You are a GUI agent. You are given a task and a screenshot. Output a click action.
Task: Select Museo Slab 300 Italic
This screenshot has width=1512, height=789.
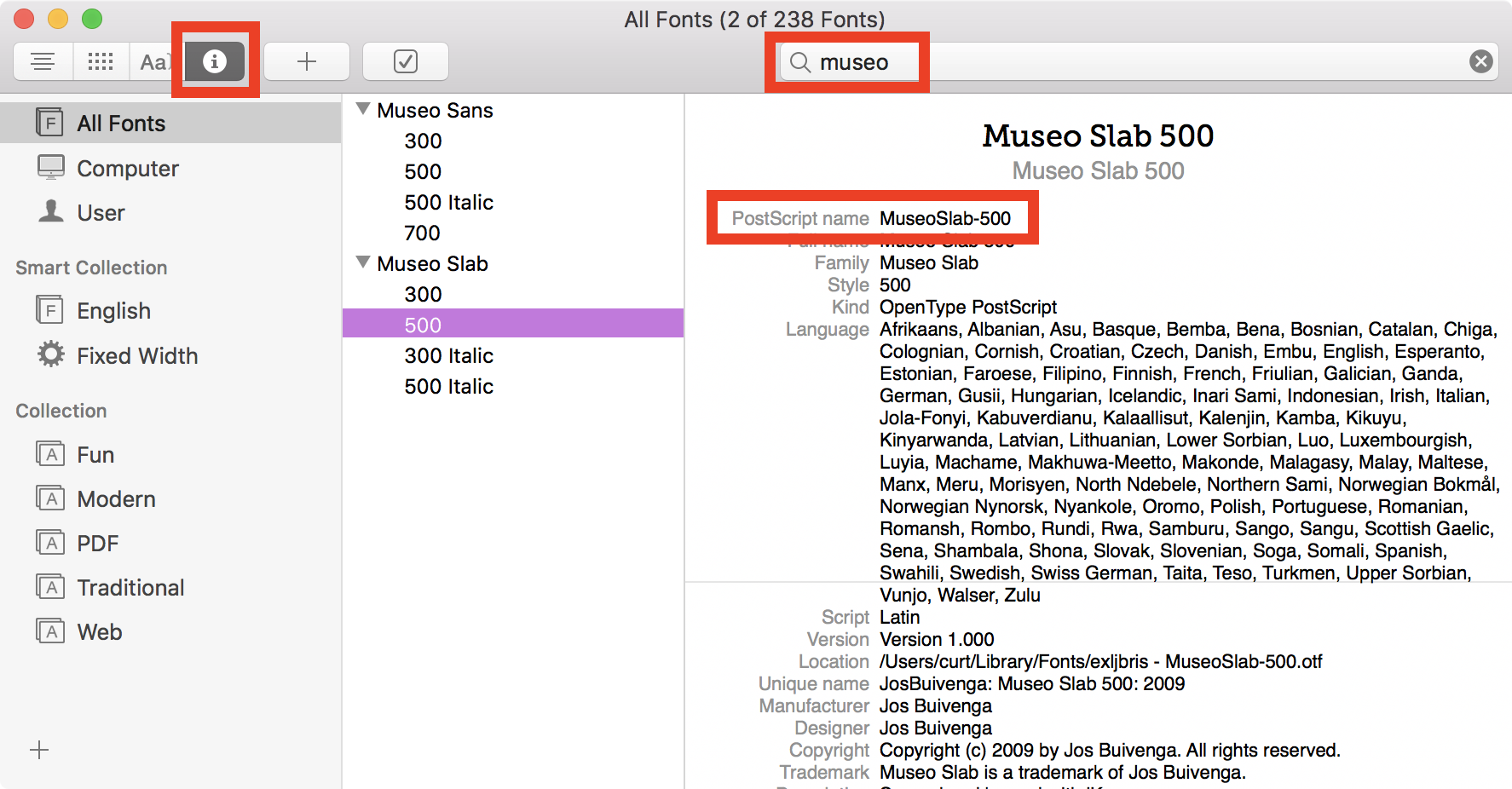coord(513,355)
